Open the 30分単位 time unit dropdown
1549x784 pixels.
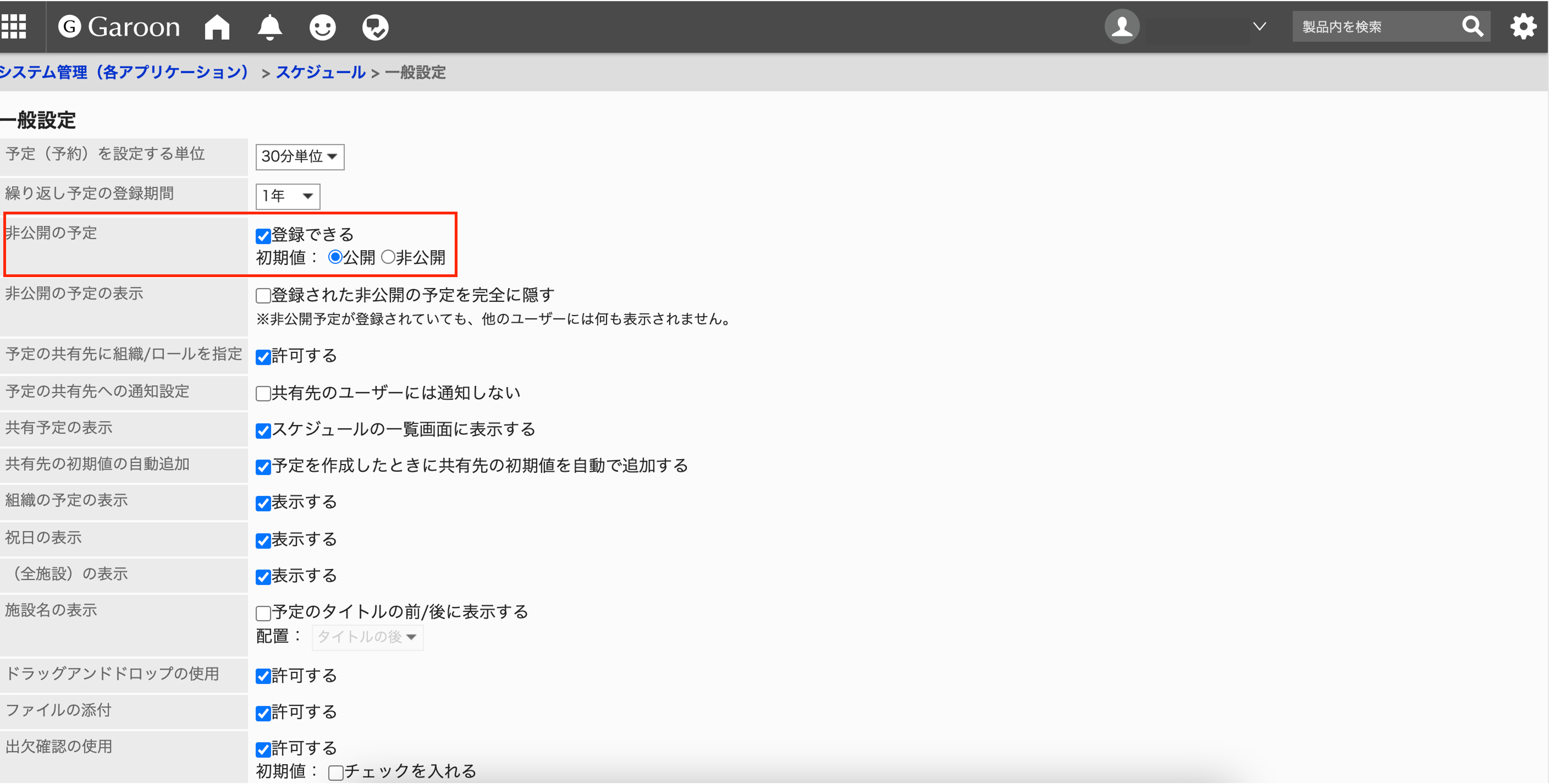[x=300, y=157]
